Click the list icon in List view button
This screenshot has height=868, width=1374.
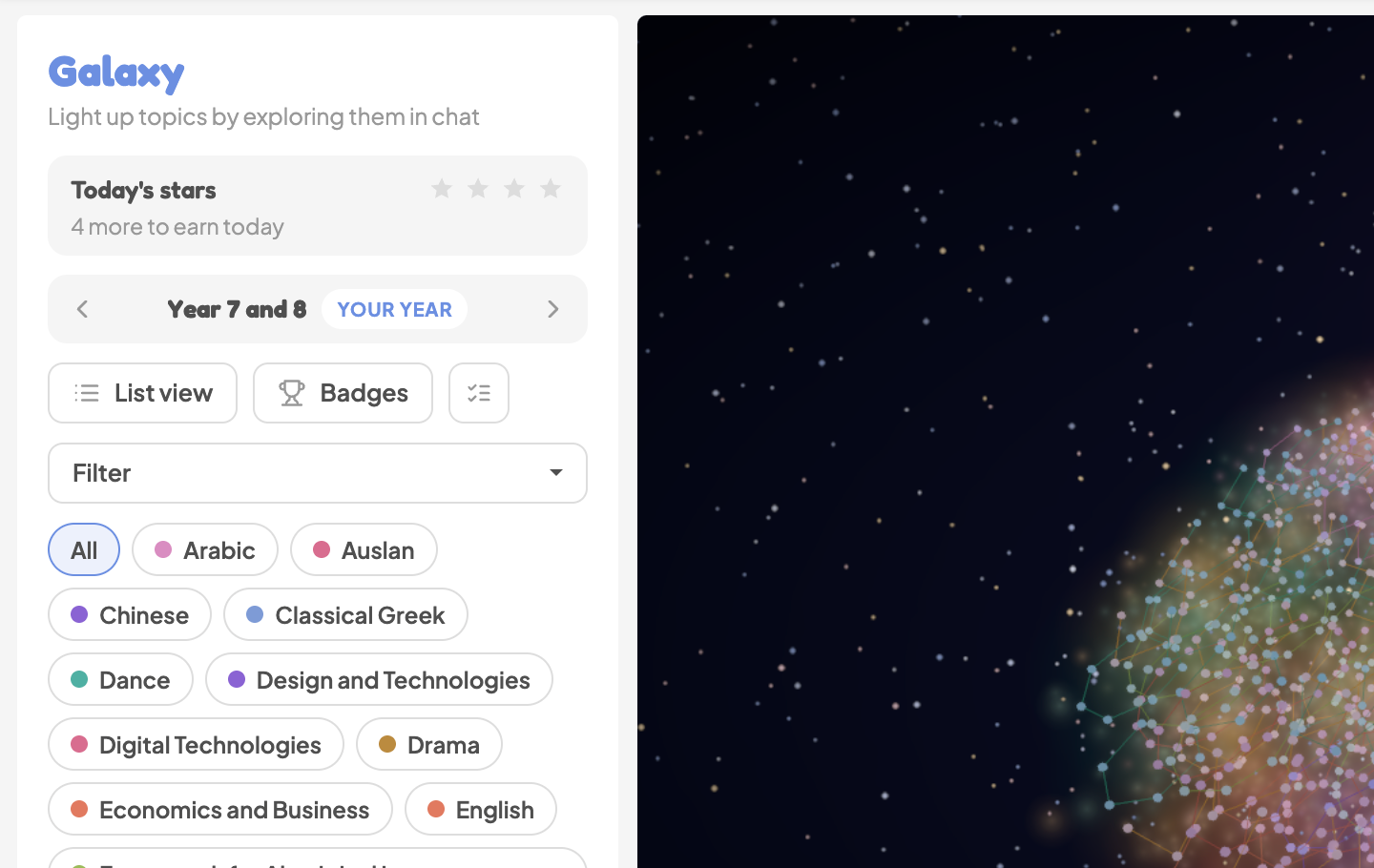[x=87, y=393]
